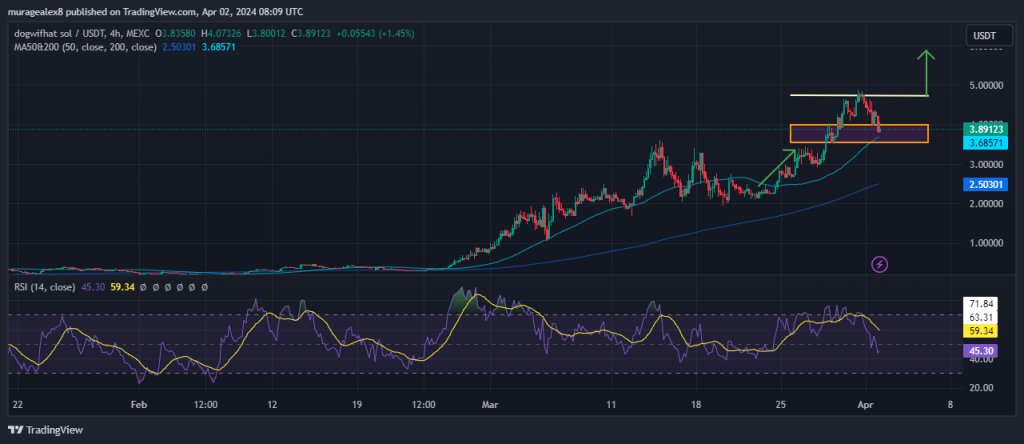Click the 19 date on the time axis
Viewport: 1024px width, 444px height.
[357, 405]
